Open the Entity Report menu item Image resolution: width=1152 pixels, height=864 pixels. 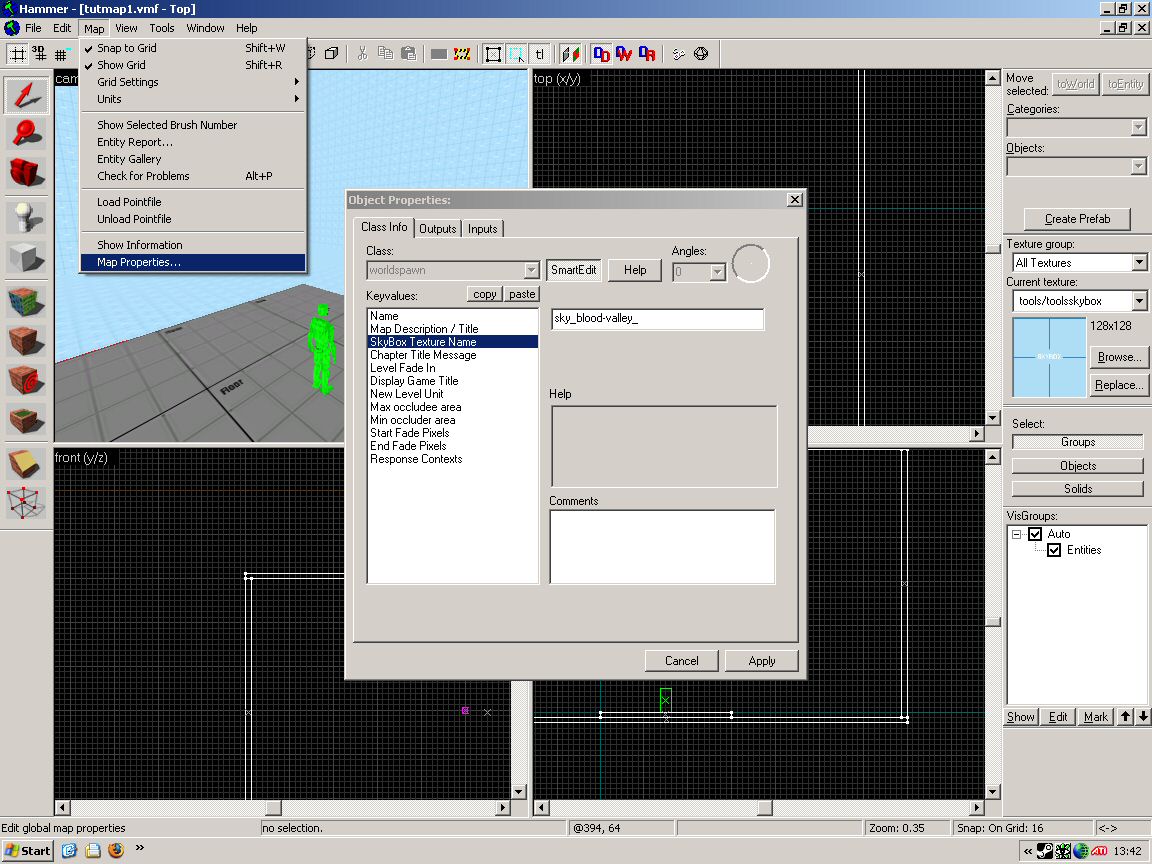coord(192,142)
